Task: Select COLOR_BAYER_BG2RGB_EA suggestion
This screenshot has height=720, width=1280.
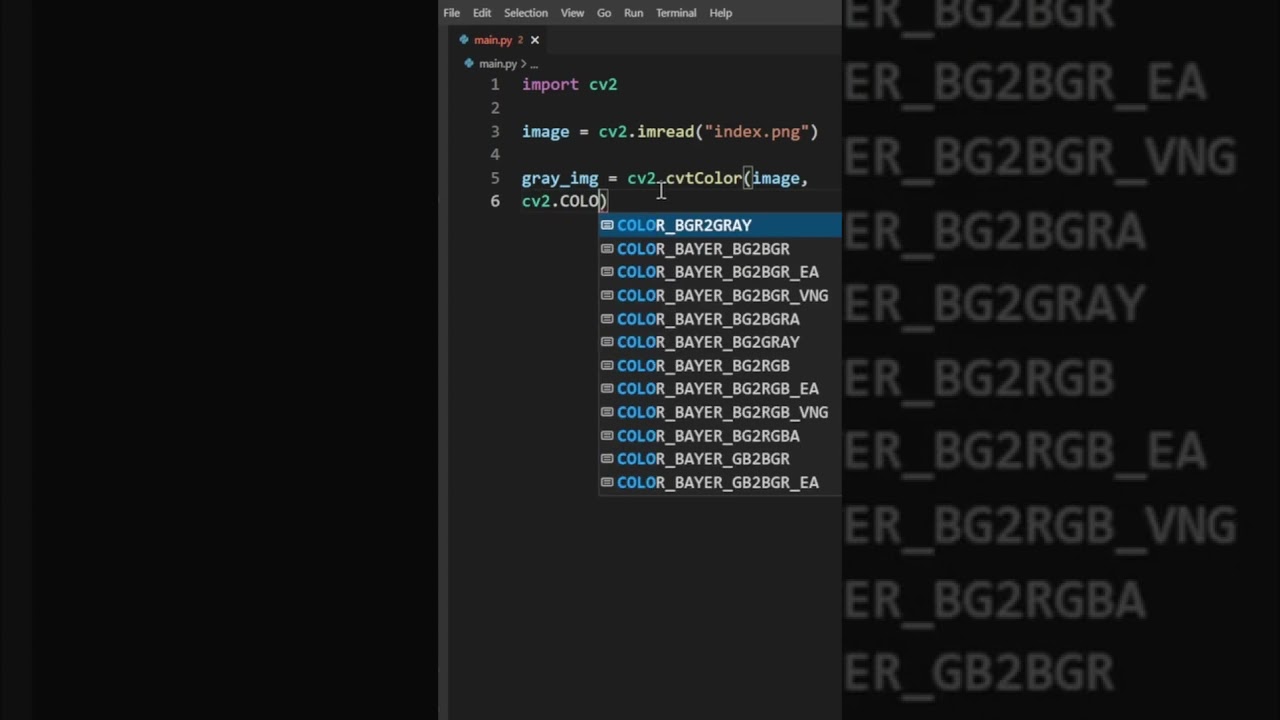Action: (x=720, y=389)
